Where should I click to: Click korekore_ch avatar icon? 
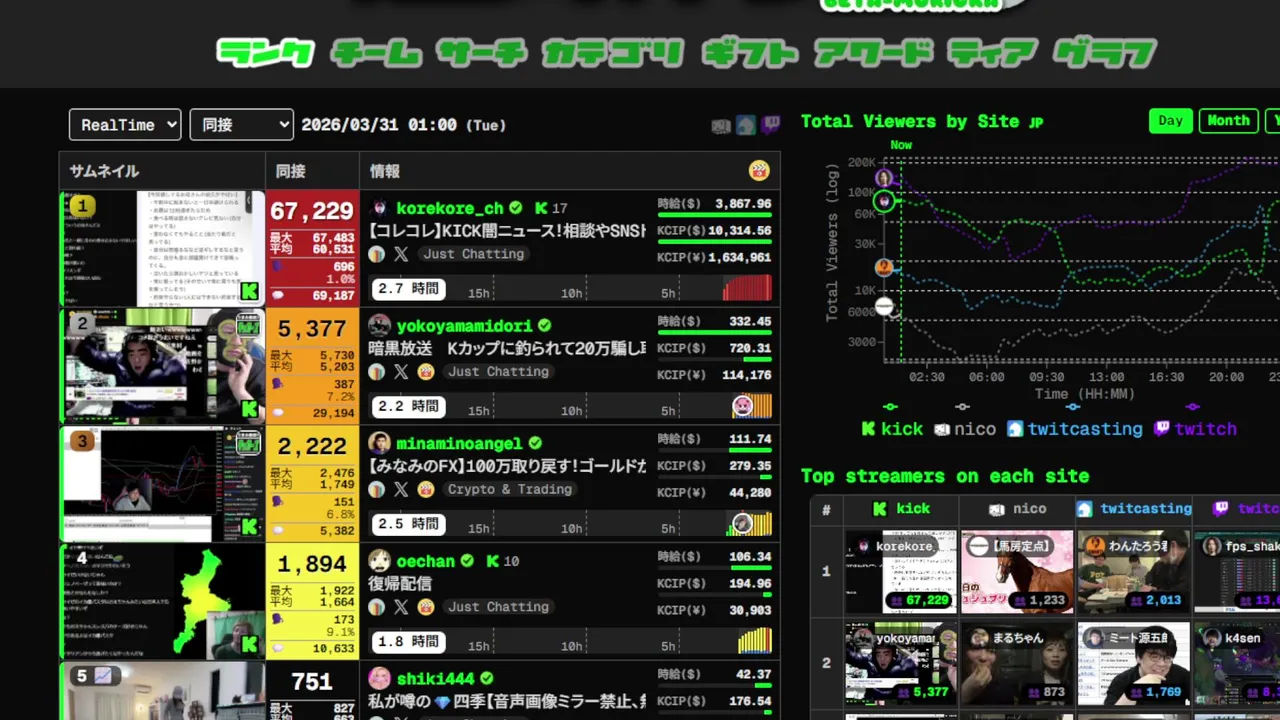pyautogui.click(x=379, y=208)
